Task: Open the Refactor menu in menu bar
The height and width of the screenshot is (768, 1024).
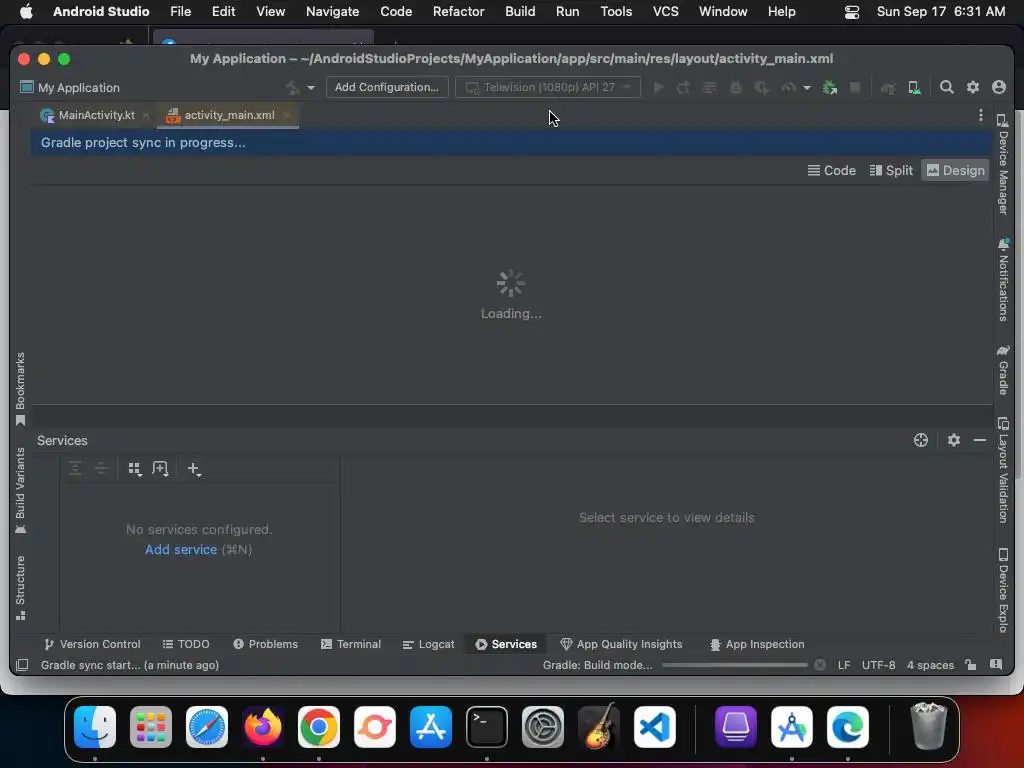Action: [x=458, y=11]
